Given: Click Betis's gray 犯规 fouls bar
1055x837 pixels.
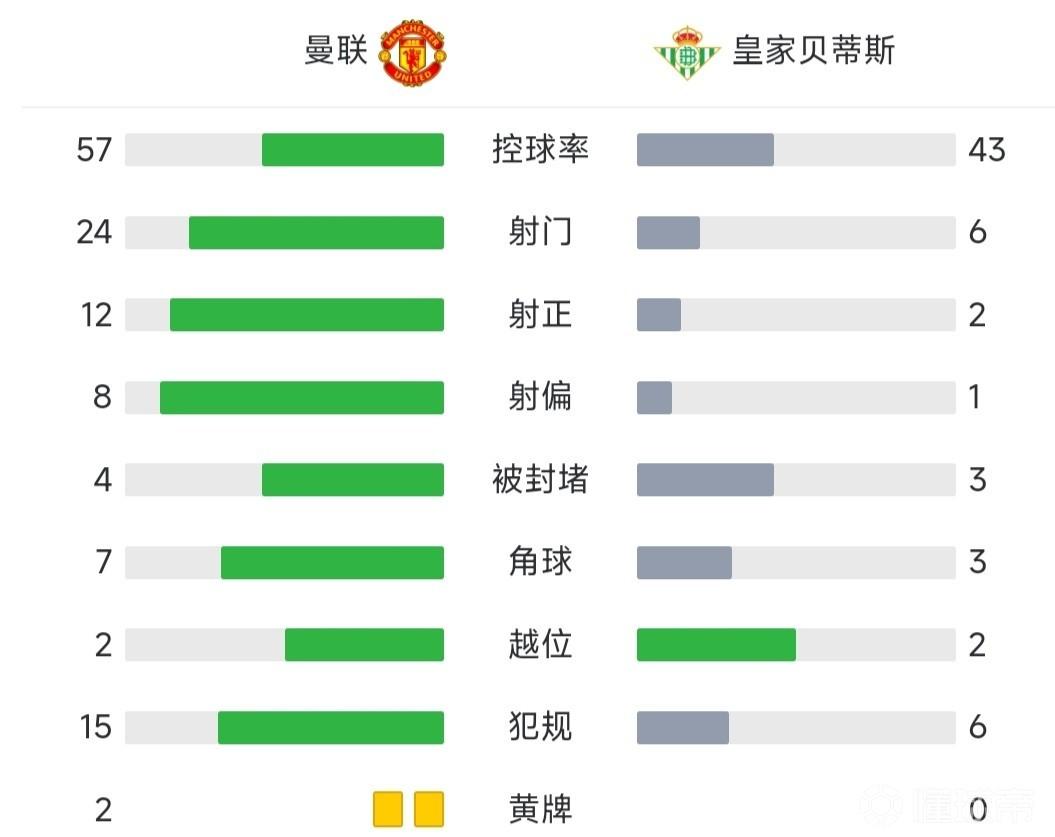Looking at the screenshot, I should click(x=682, y=727).
